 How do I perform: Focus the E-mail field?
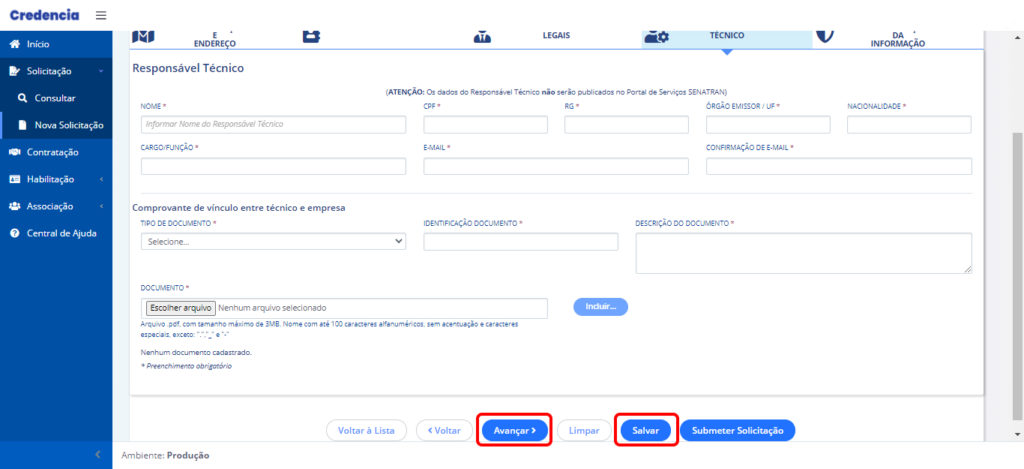556,167
